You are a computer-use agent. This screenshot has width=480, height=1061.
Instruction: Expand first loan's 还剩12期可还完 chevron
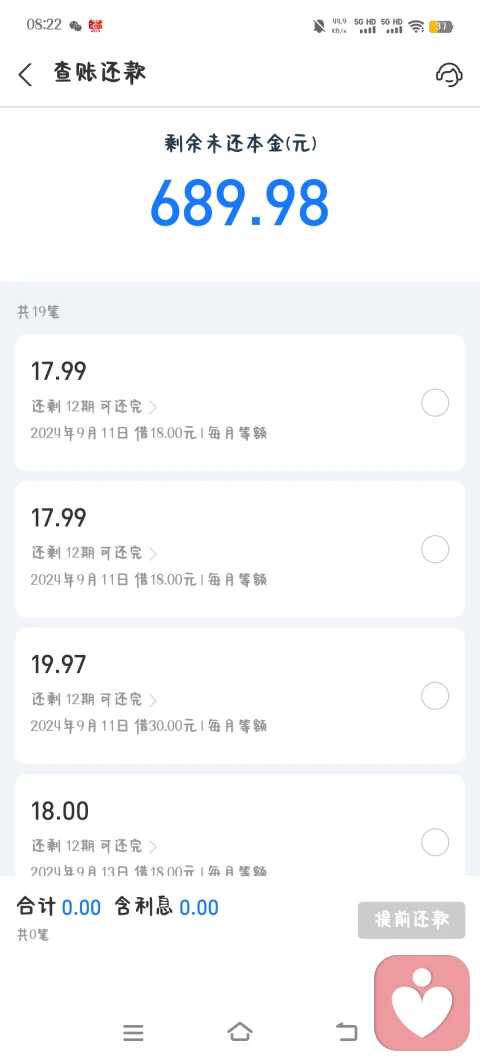[x=153, y=407]
